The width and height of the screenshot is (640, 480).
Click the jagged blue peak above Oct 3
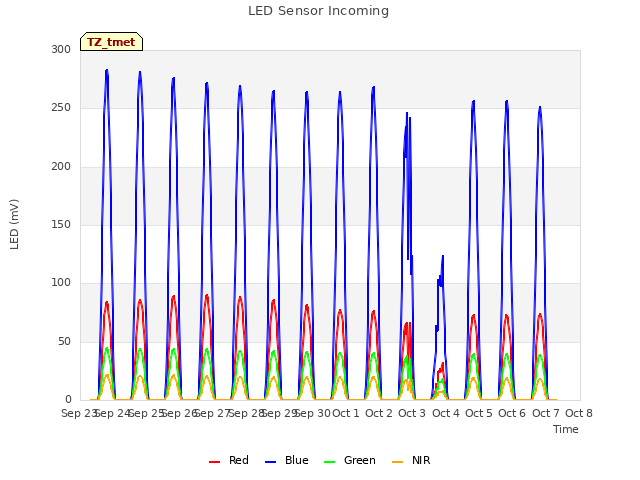pyautogui.click(x=407, y=114)
